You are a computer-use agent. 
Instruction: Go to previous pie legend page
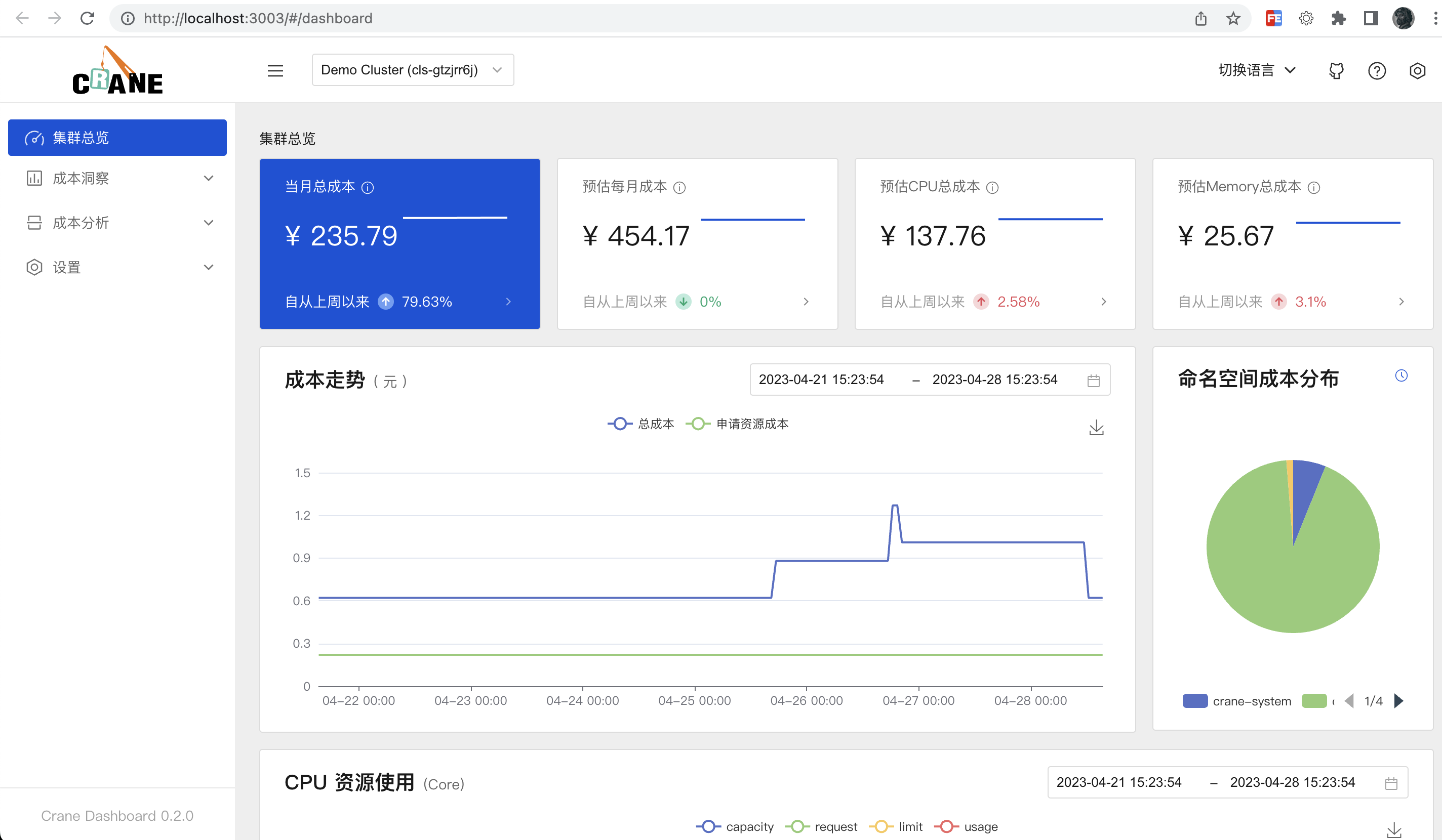1349,700
